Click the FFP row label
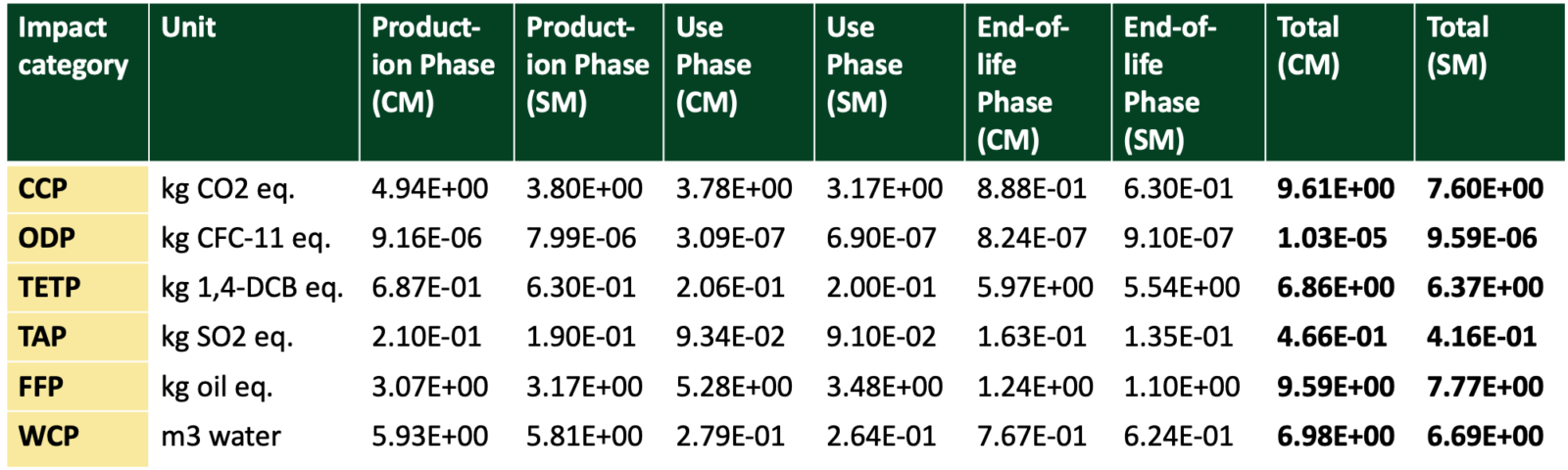The image size is (1568, 470). pos(40,387)
